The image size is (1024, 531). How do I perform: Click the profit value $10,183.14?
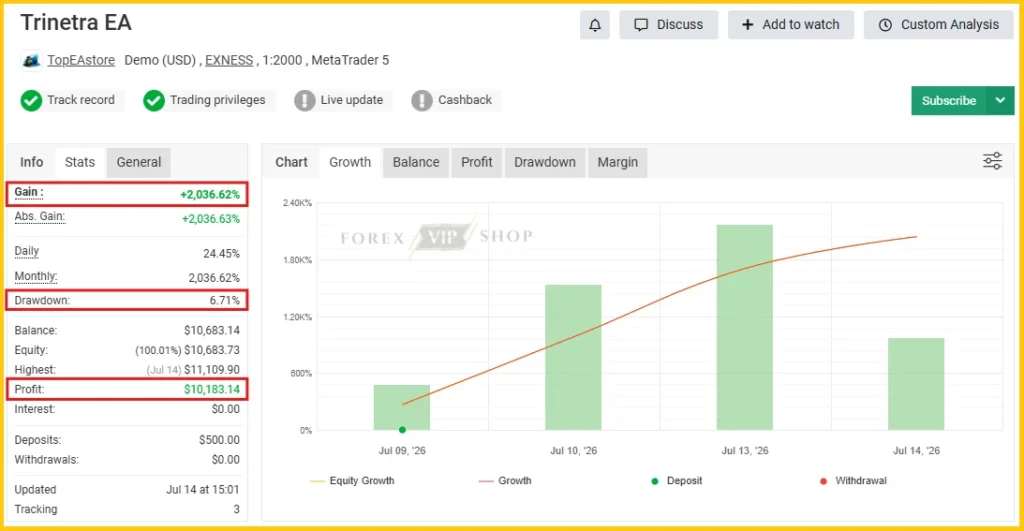tap(212, 389)
